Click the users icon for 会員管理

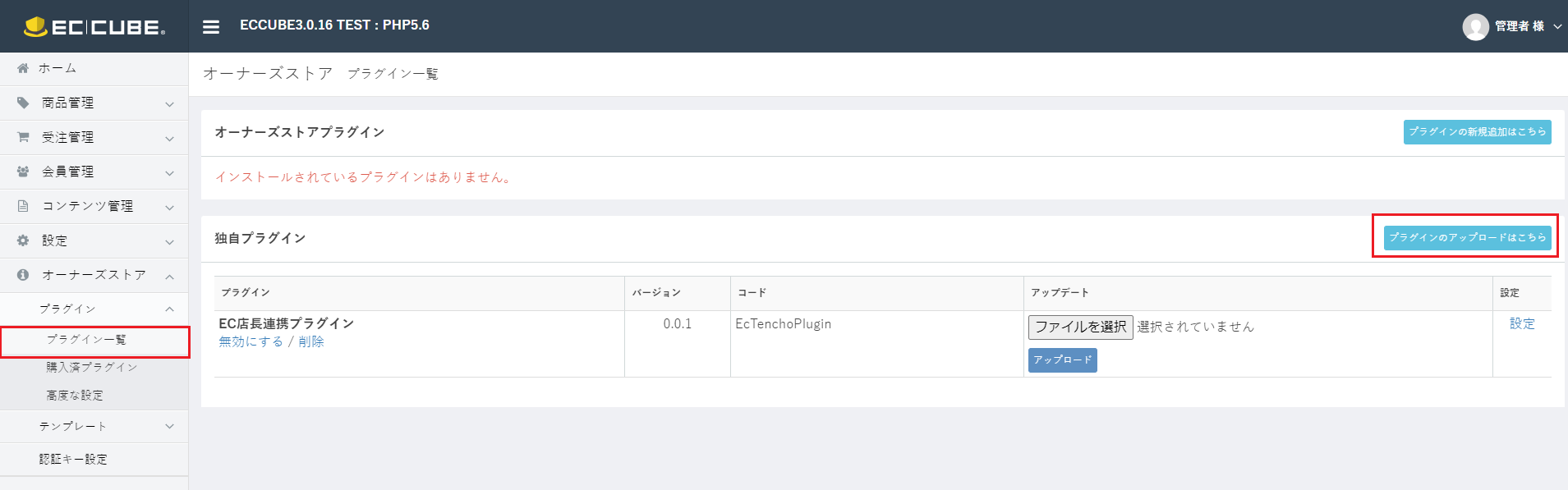pyautogui.click(x=23, y=172)
